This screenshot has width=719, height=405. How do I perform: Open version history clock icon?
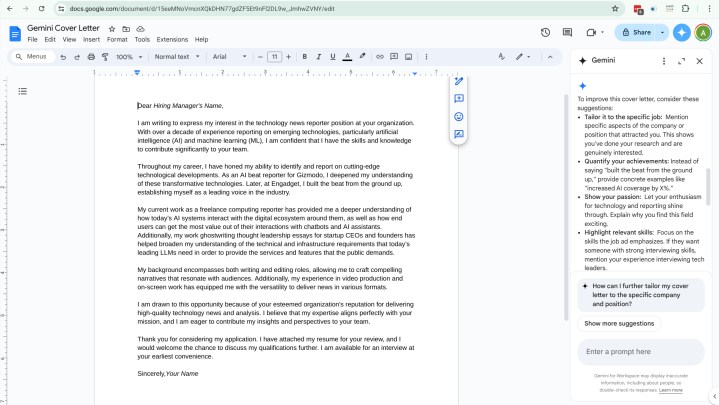[545, 33]
